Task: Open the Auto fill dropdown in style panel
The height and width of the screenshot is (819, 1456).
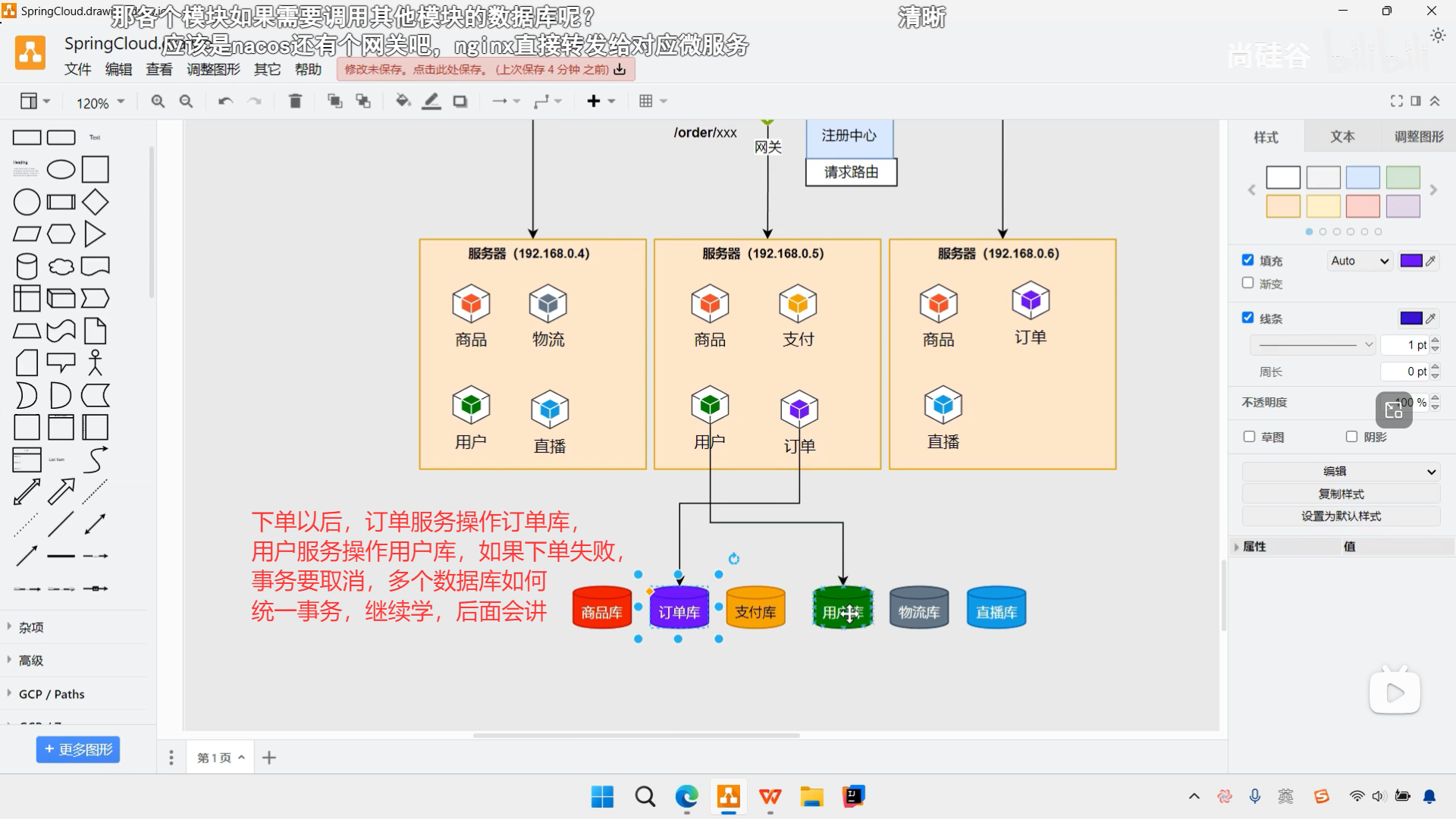Action: pos(1359,260)
